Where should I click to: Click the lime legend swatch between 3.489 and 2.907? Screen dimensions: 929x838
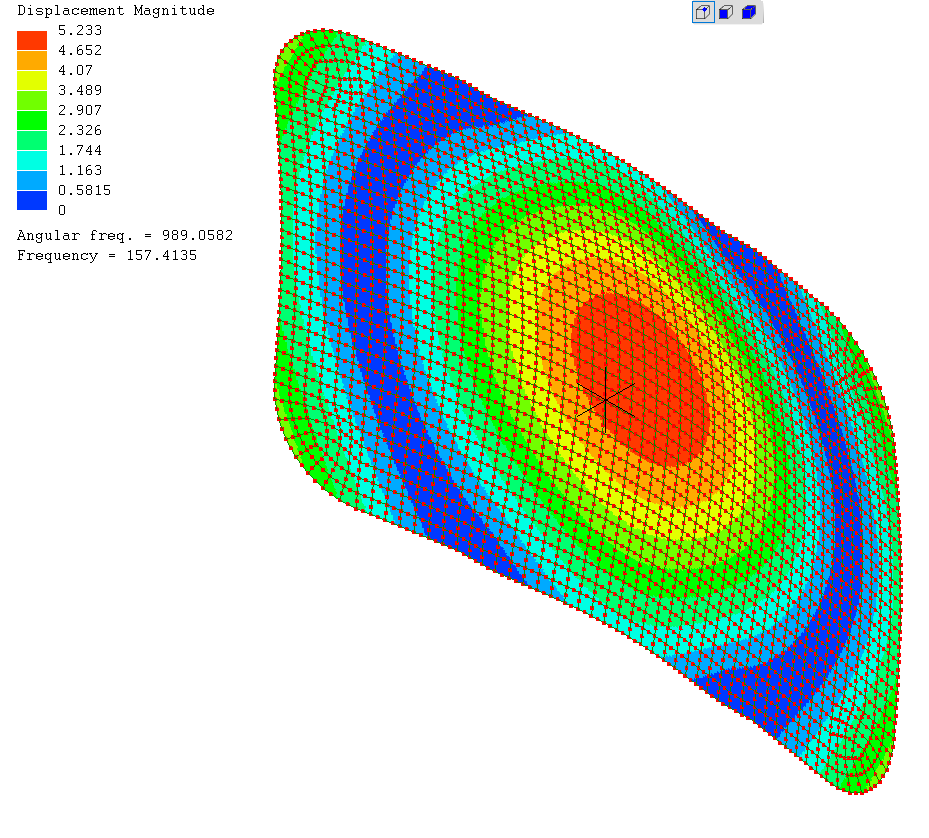tap(32, 100)
